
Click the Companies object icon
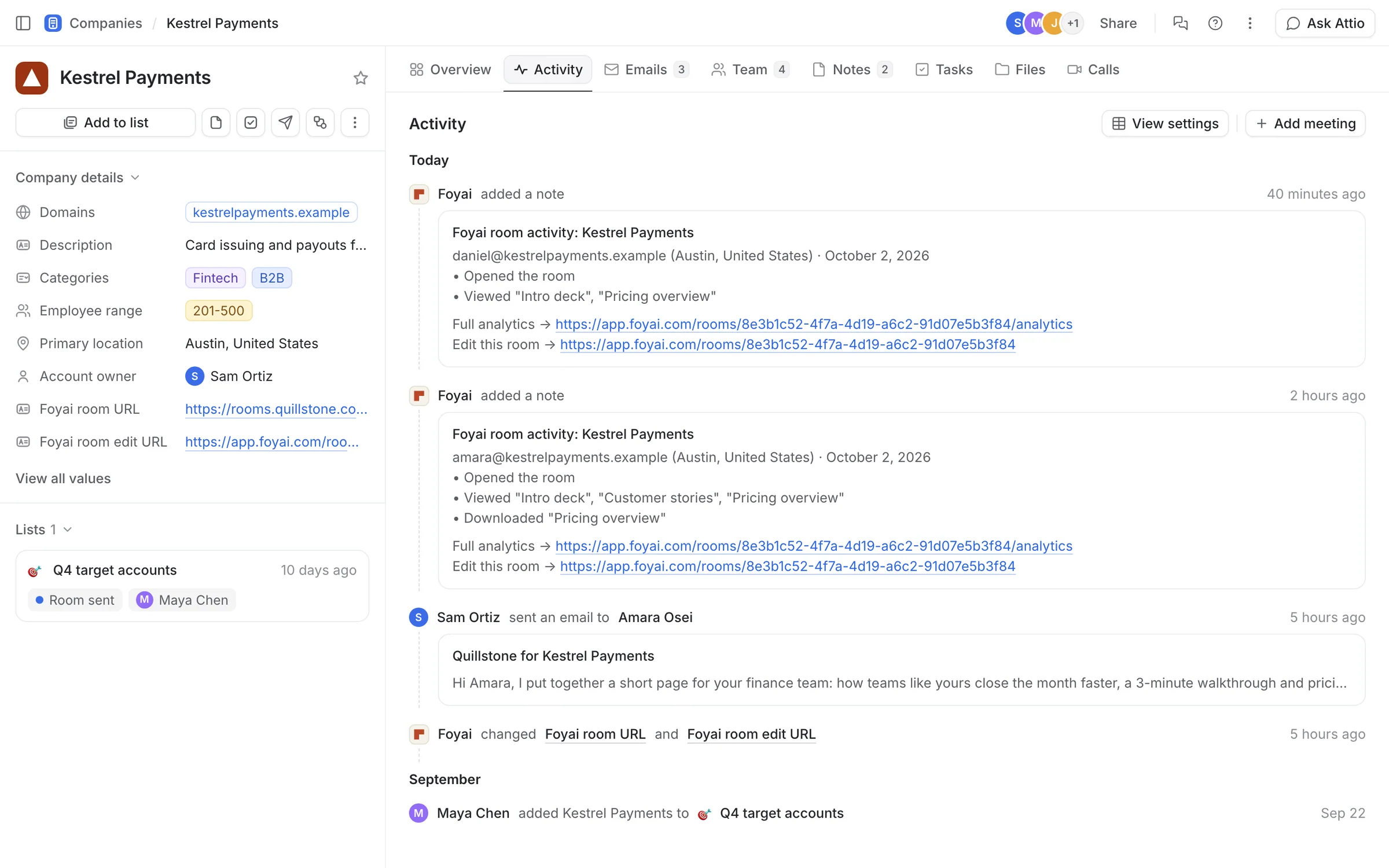[53, 23]
